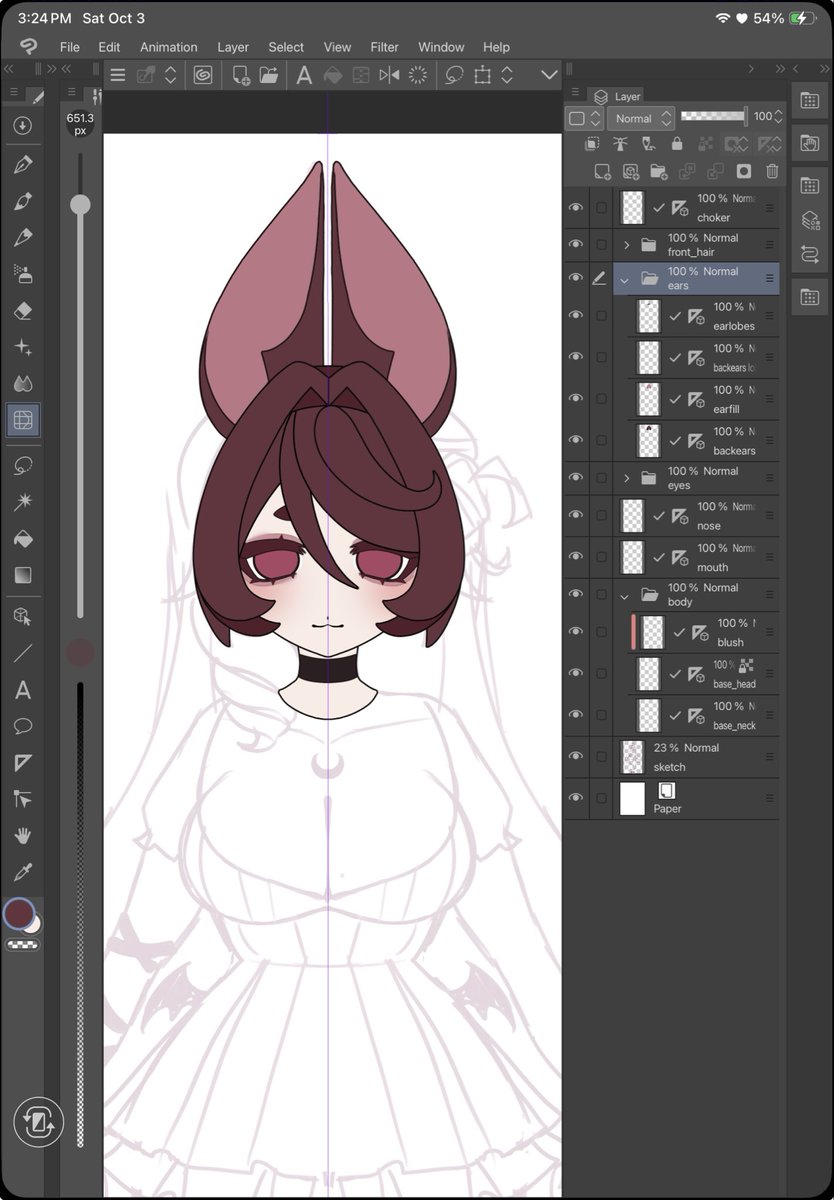This screenshot has height=1200, width=834.
Task: Choose the Balloon tool
Action: pos(23,726)
